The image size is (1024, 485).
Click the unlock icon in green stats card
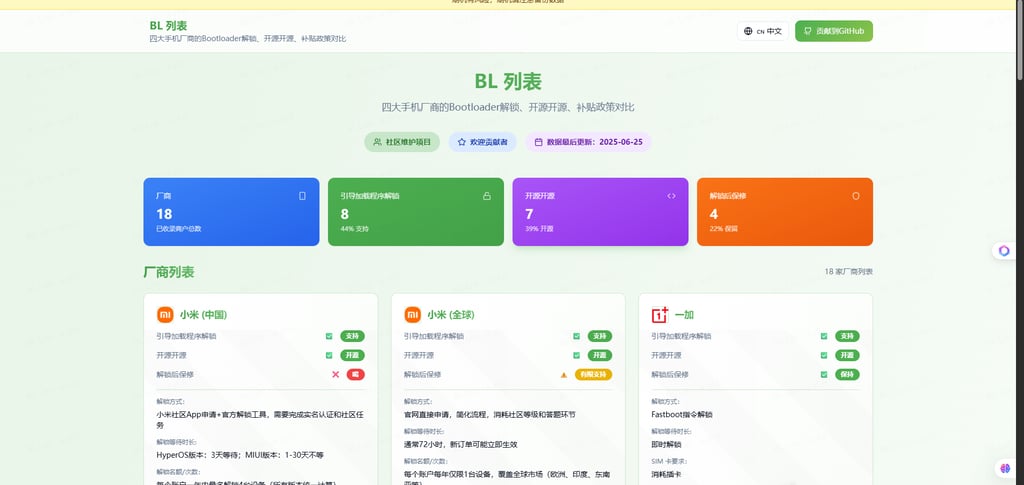tap(487, 195)
